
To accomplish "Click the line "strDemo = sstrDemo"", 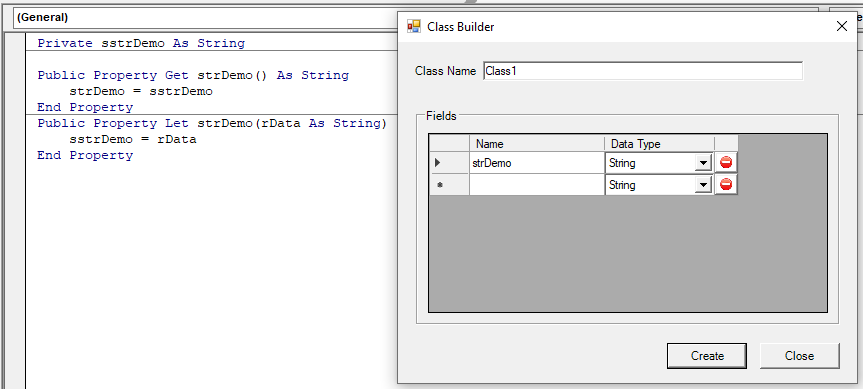I will (141, 91).
